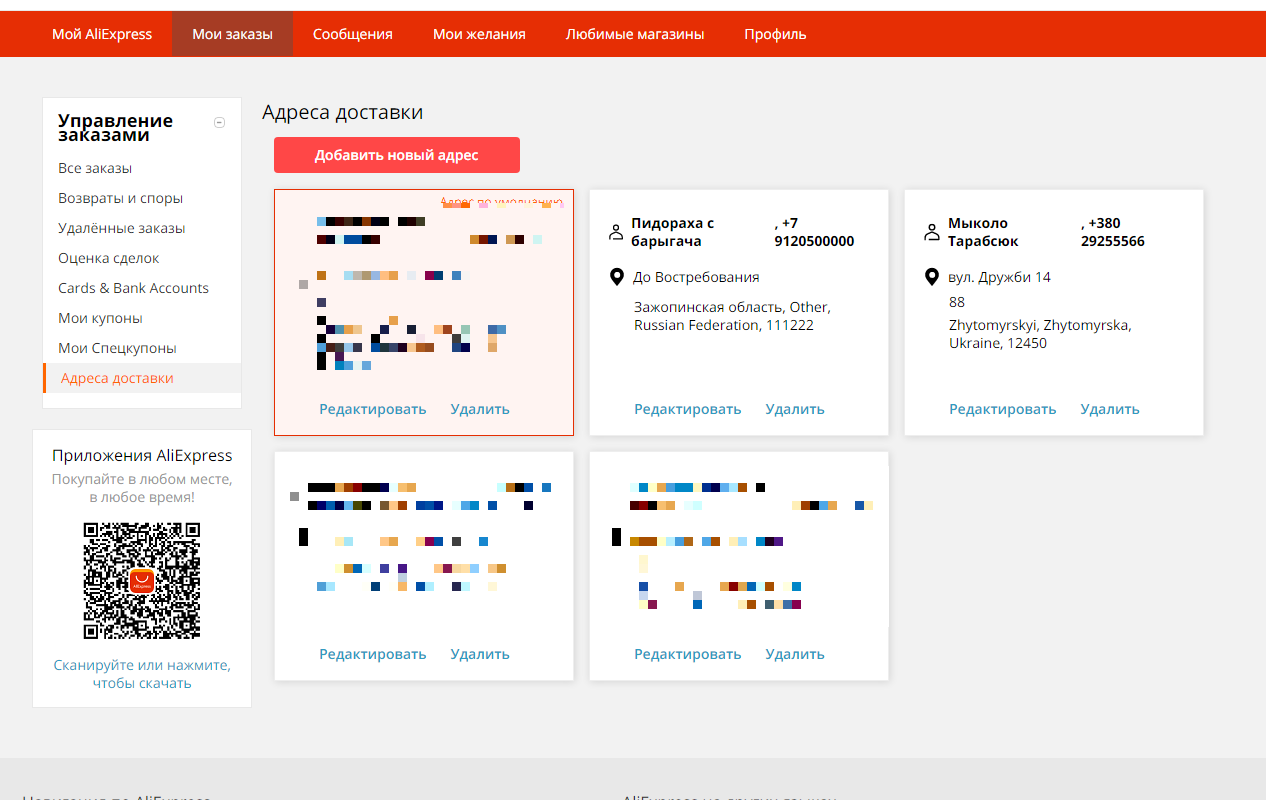Click the Приложения AliExpress heading
The width and height of the screenshot is (1266, 800).
click(142, 455)
